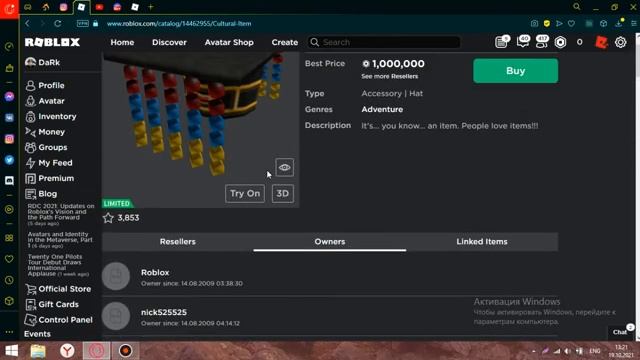Click the heart bookmark icon in address bar
This screenshot has width=640, height=360.
(x=571, y=23)
